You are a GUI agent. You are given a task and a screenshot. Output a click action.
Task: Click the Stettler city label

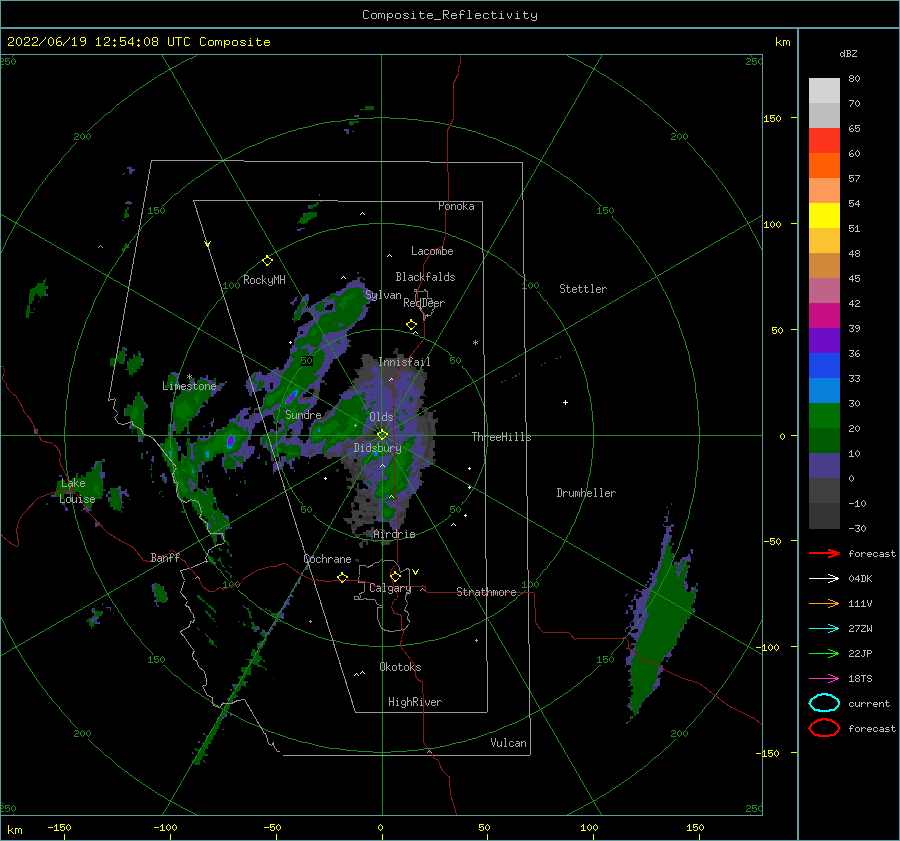point(583,289)
